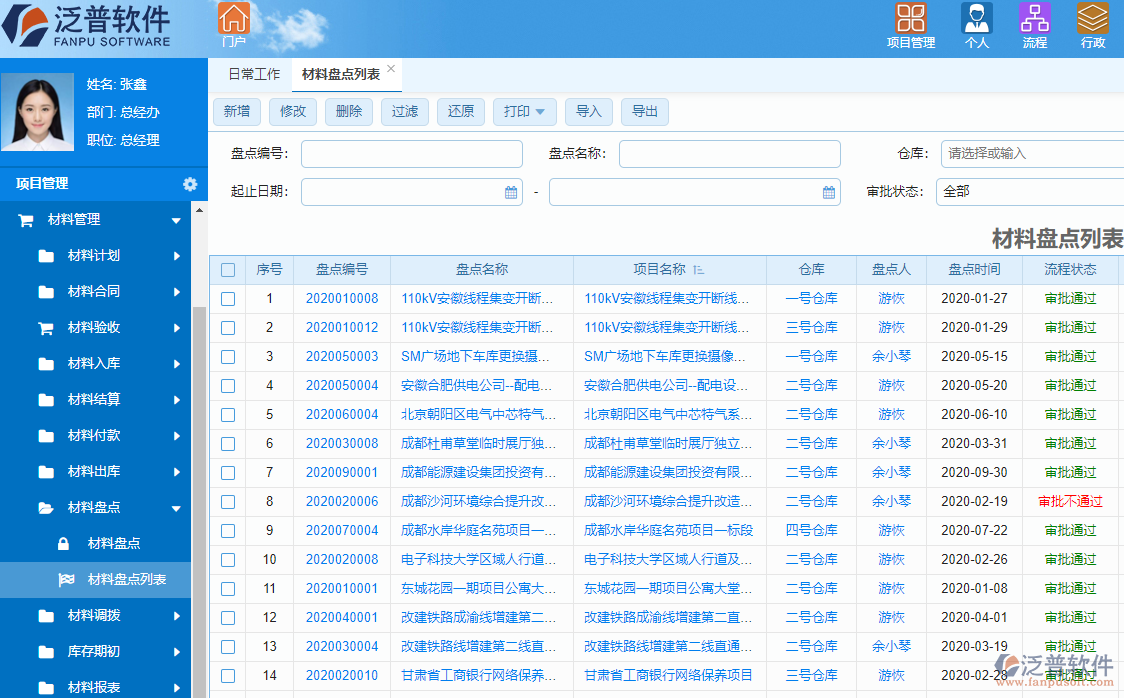
Task: 打开起止日期的日历图标
Action: [x=510, y=191]
